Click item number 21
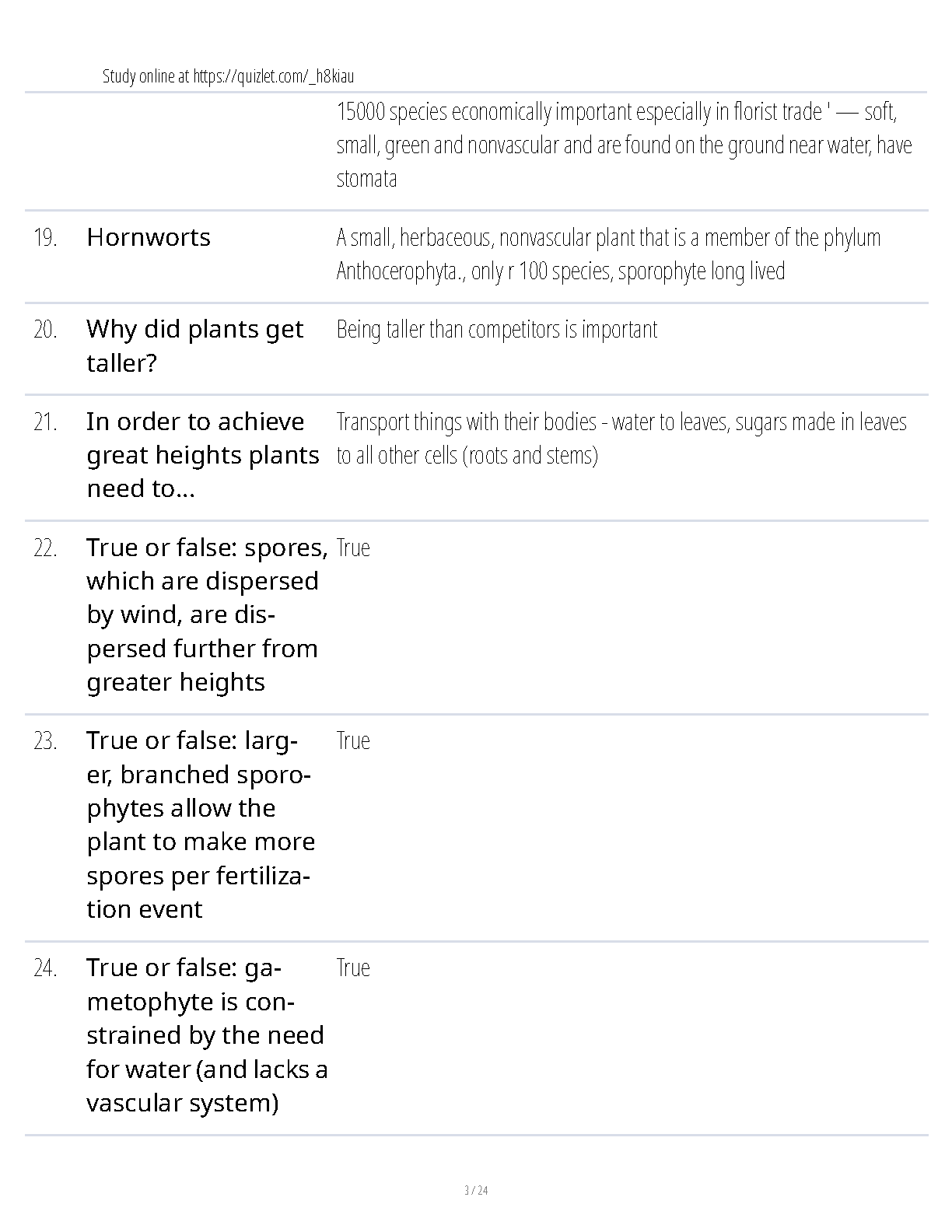This screenshot has height=1232, width=952. tap(46, 422)
